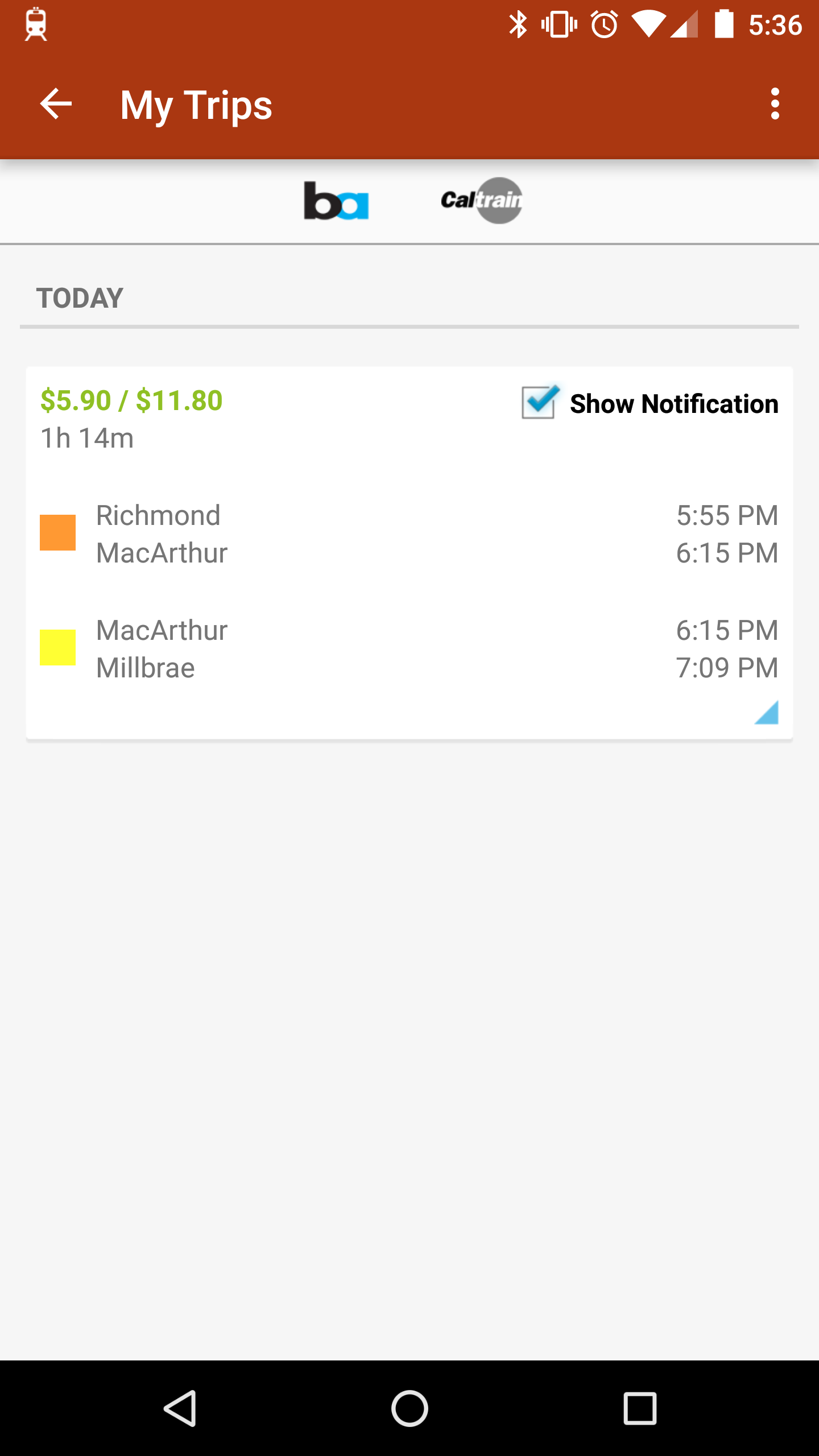Viewport: 819px width, 1456px height.
Task: Tap the Show Notification label
Action: 674,404
